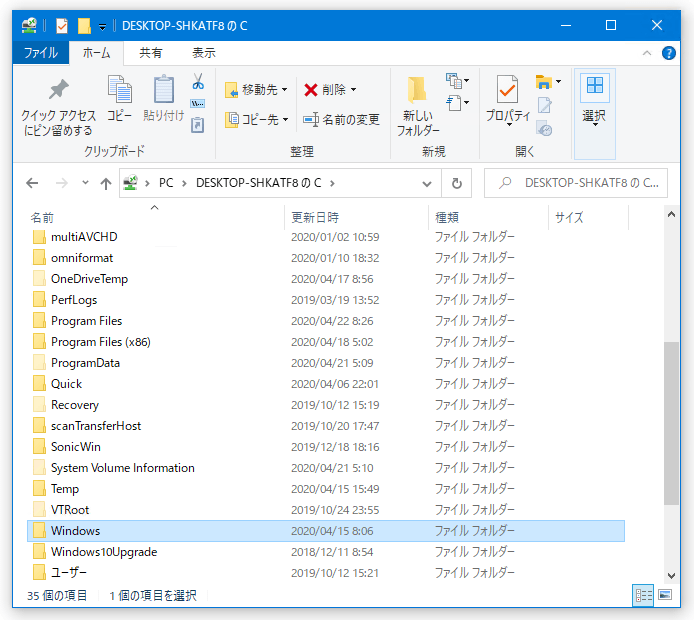Pin to Quick Access ribbon button
This screenshot has height=620, width=694.
(x=58, y=106)
